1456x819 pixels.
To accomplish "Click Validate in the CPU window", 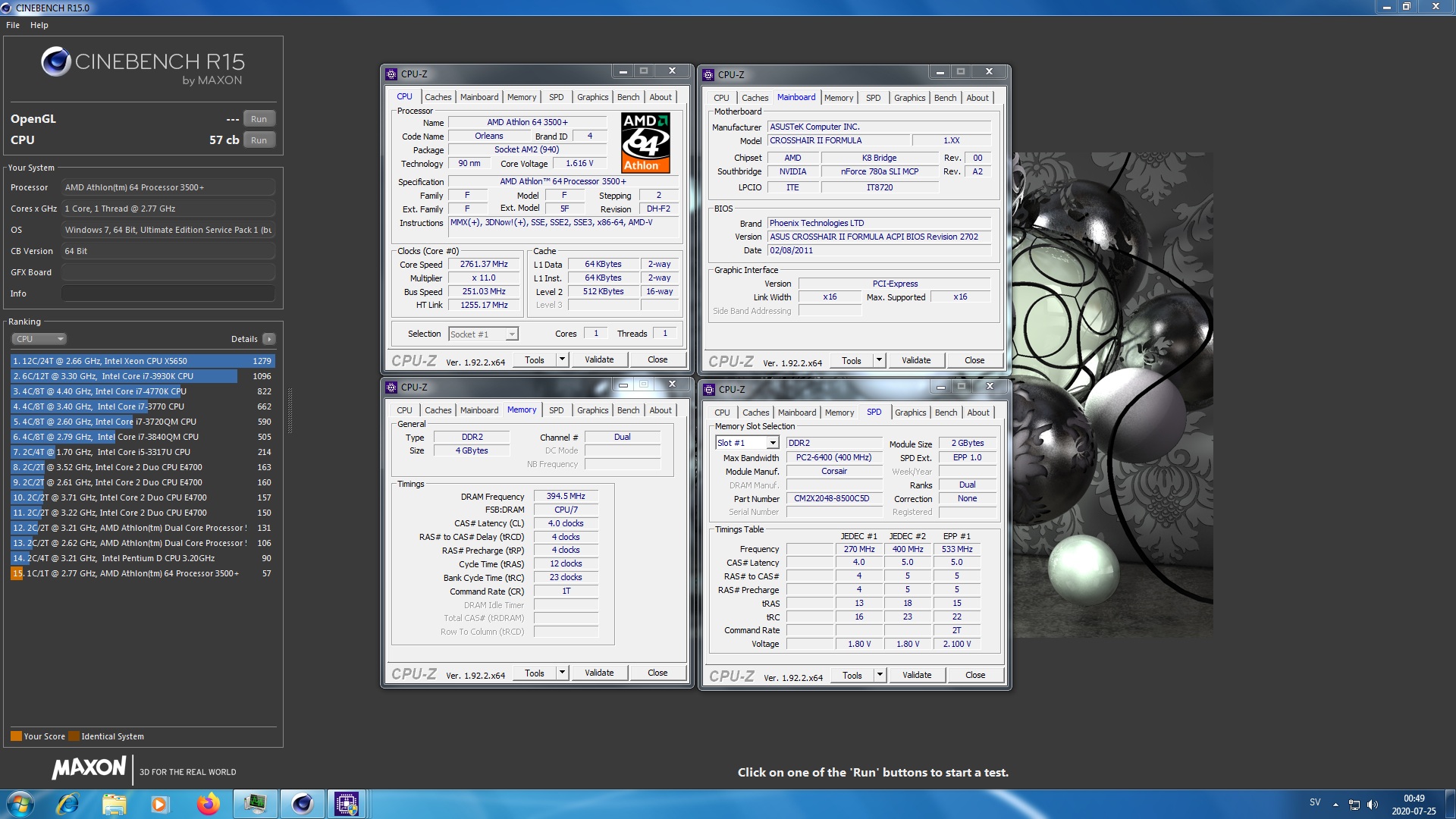I will click(x=599, y=359).
